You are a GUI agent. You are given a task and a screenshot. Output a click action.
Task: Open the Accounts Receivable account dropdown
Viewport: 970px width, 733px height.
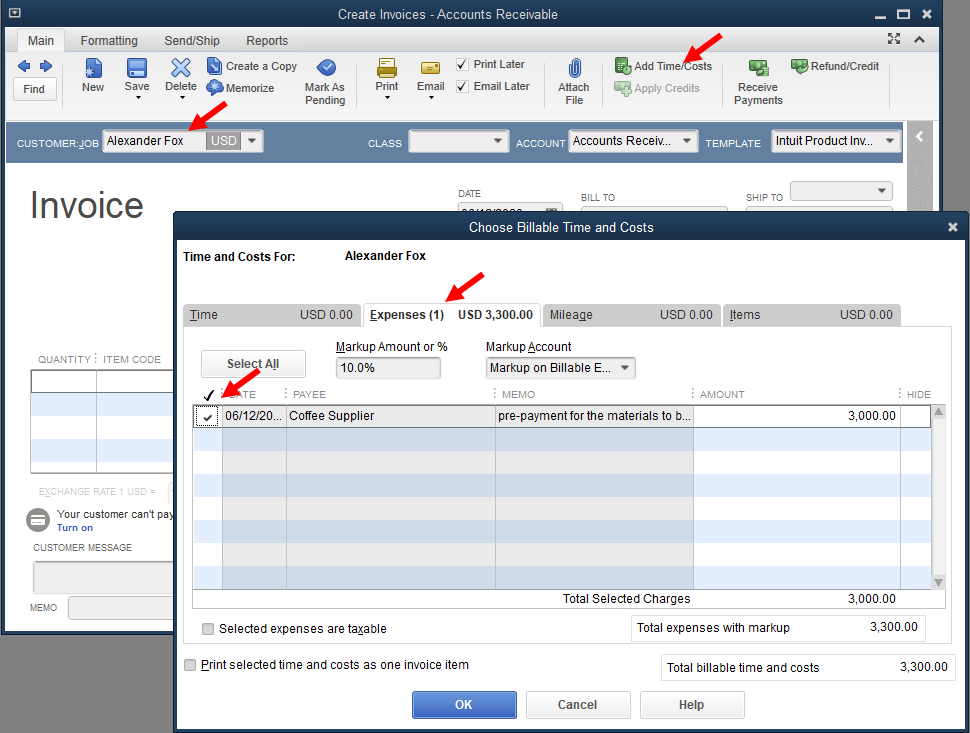[x=686, y=141]
